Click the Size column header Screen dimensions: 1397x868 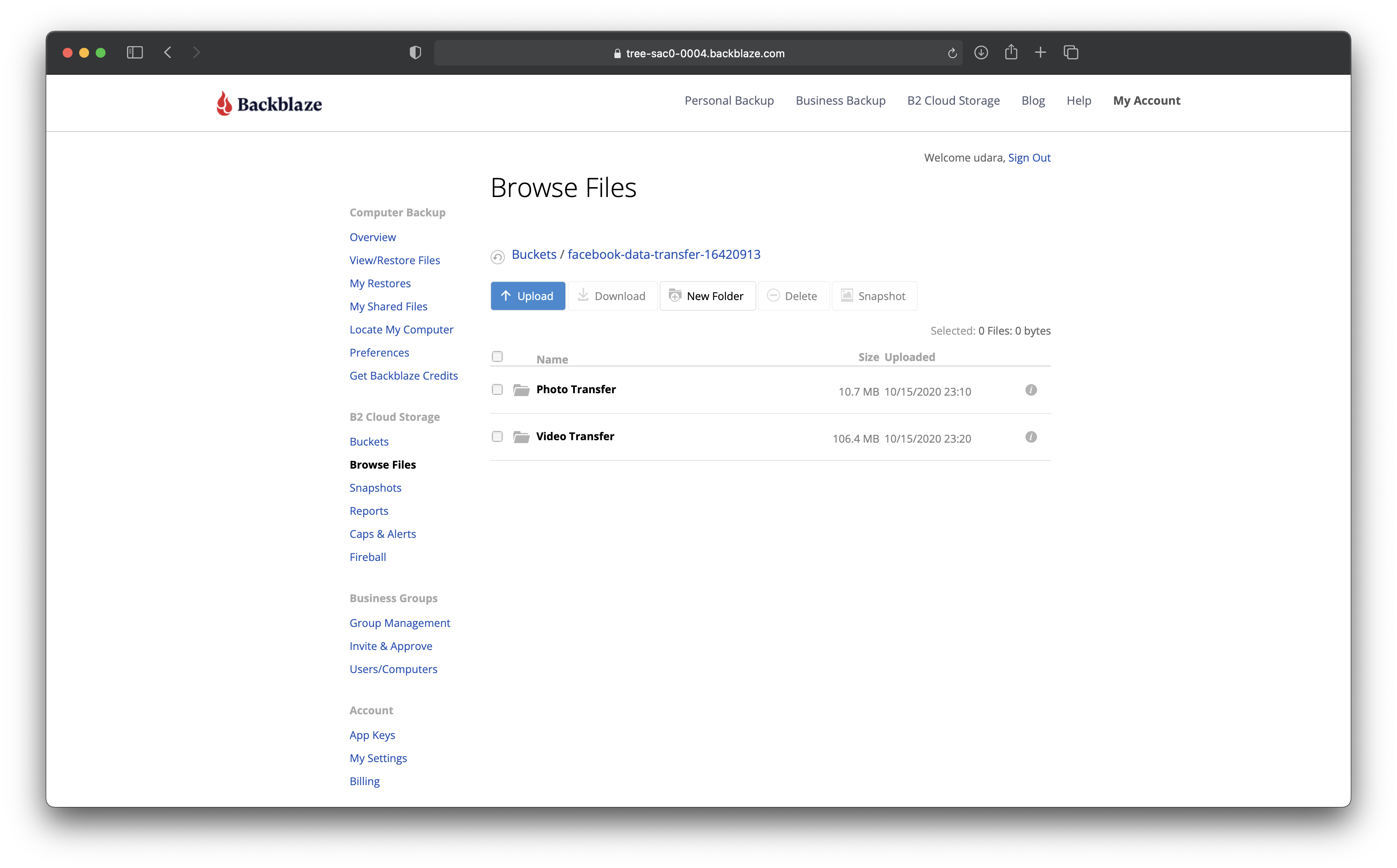[x=868, y=357]
